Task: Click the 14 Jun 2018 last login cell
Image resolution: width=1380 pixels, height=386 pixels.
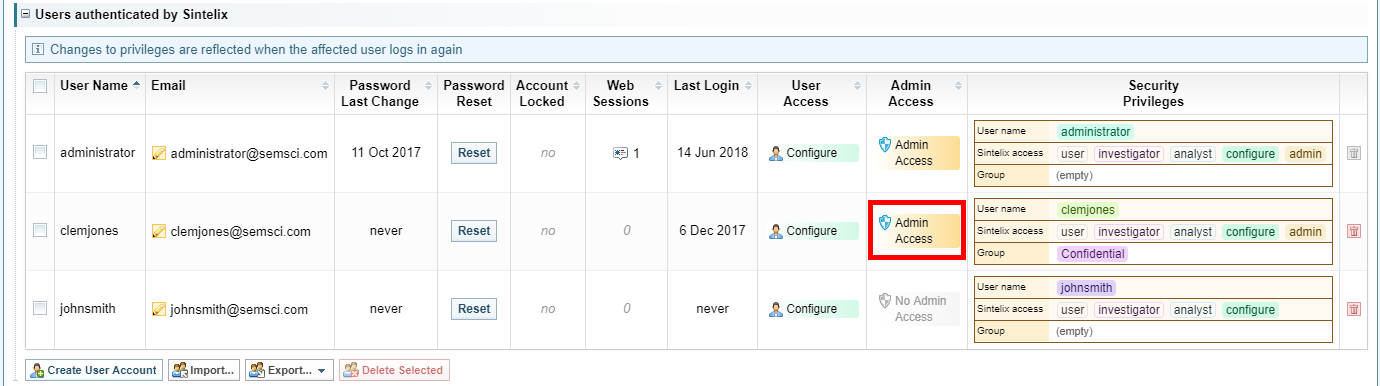Action: click(712, 153)
